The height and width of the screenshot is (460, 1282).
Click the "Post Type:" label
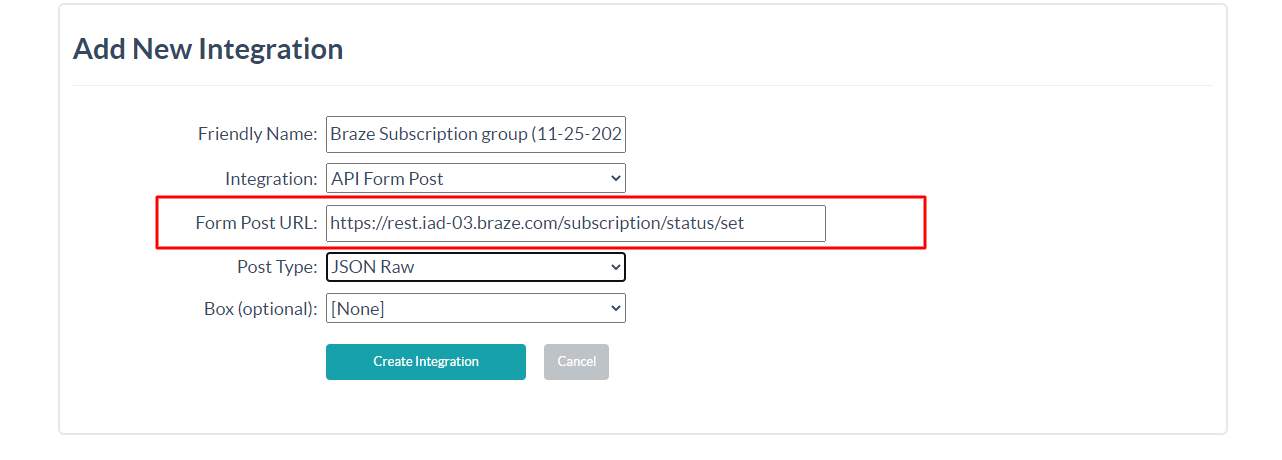pos(277,267)
